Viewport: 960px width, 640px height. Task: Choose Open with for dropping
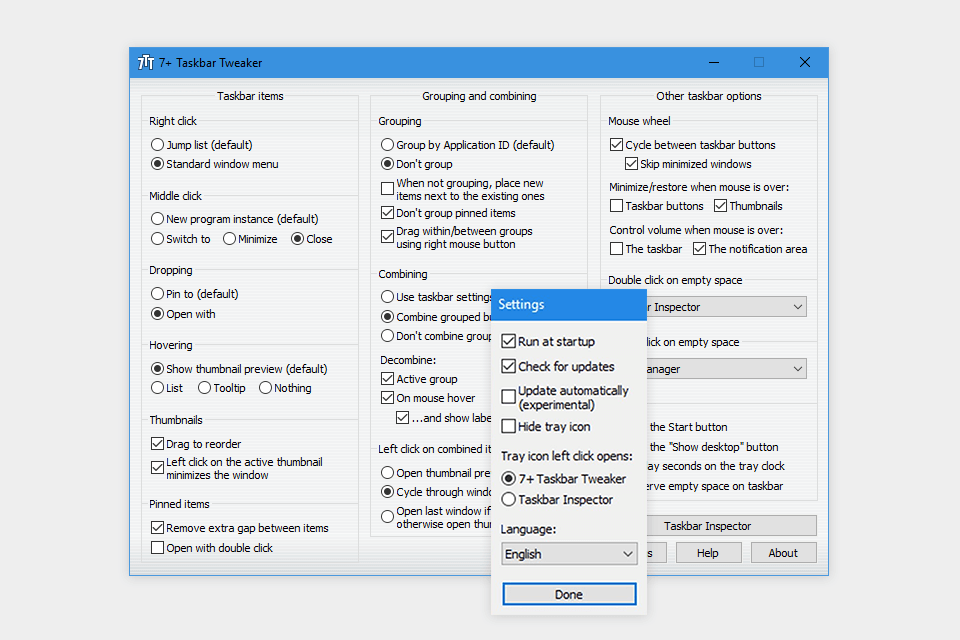(157, 314)
